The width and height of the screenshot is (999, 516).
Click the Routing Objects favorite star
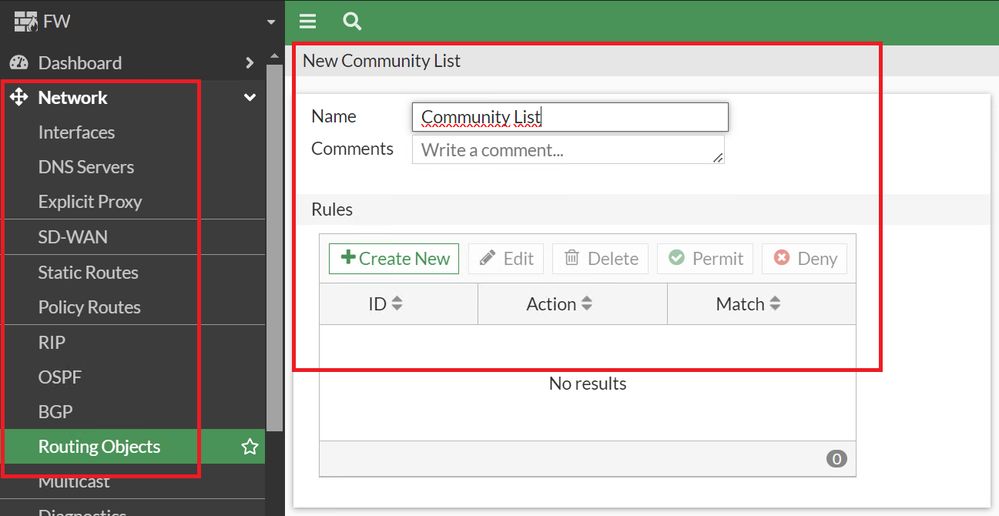[250, 447]
